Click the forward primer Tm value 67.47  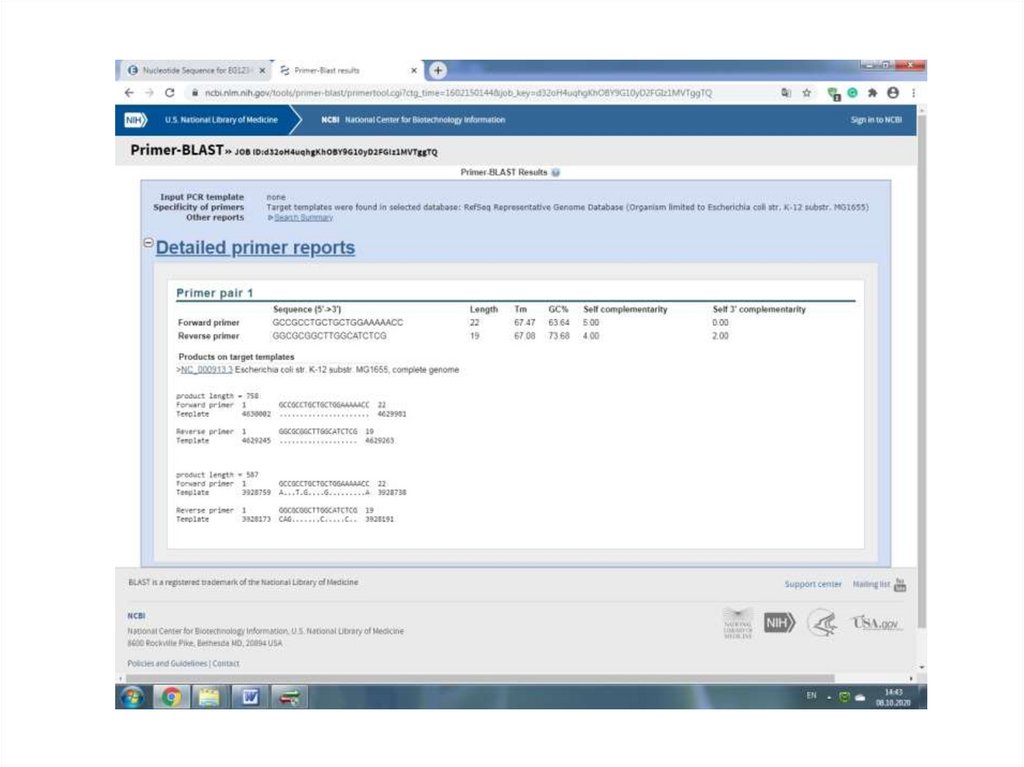[524, 323]
